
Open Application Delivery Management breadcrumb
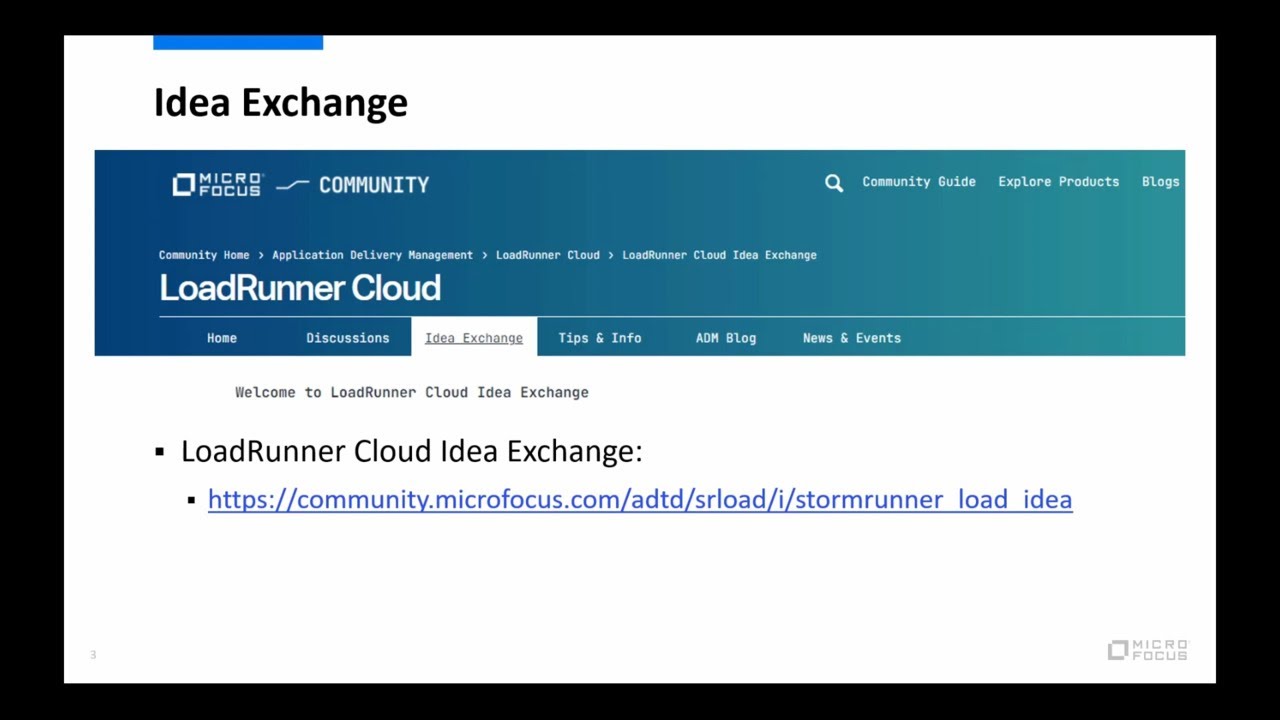tap(372, 255)
